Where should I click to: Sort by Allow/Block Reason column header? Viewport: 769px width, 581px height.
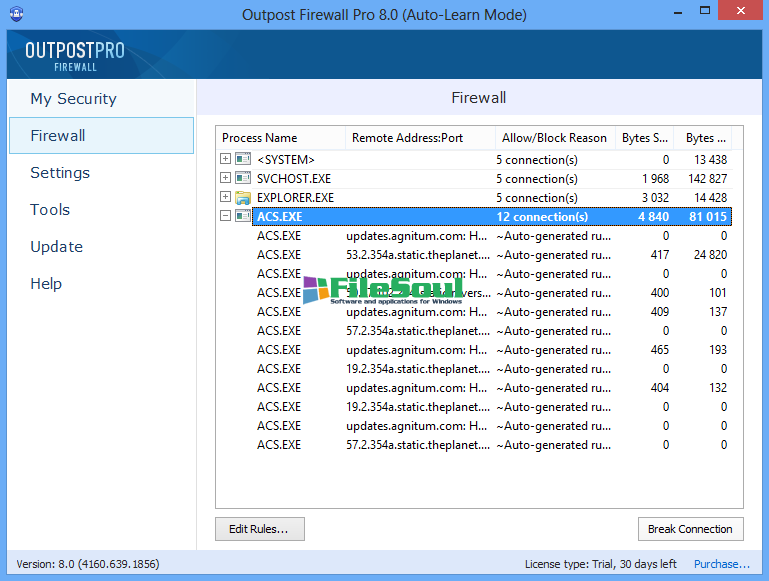tap(556, 138)
